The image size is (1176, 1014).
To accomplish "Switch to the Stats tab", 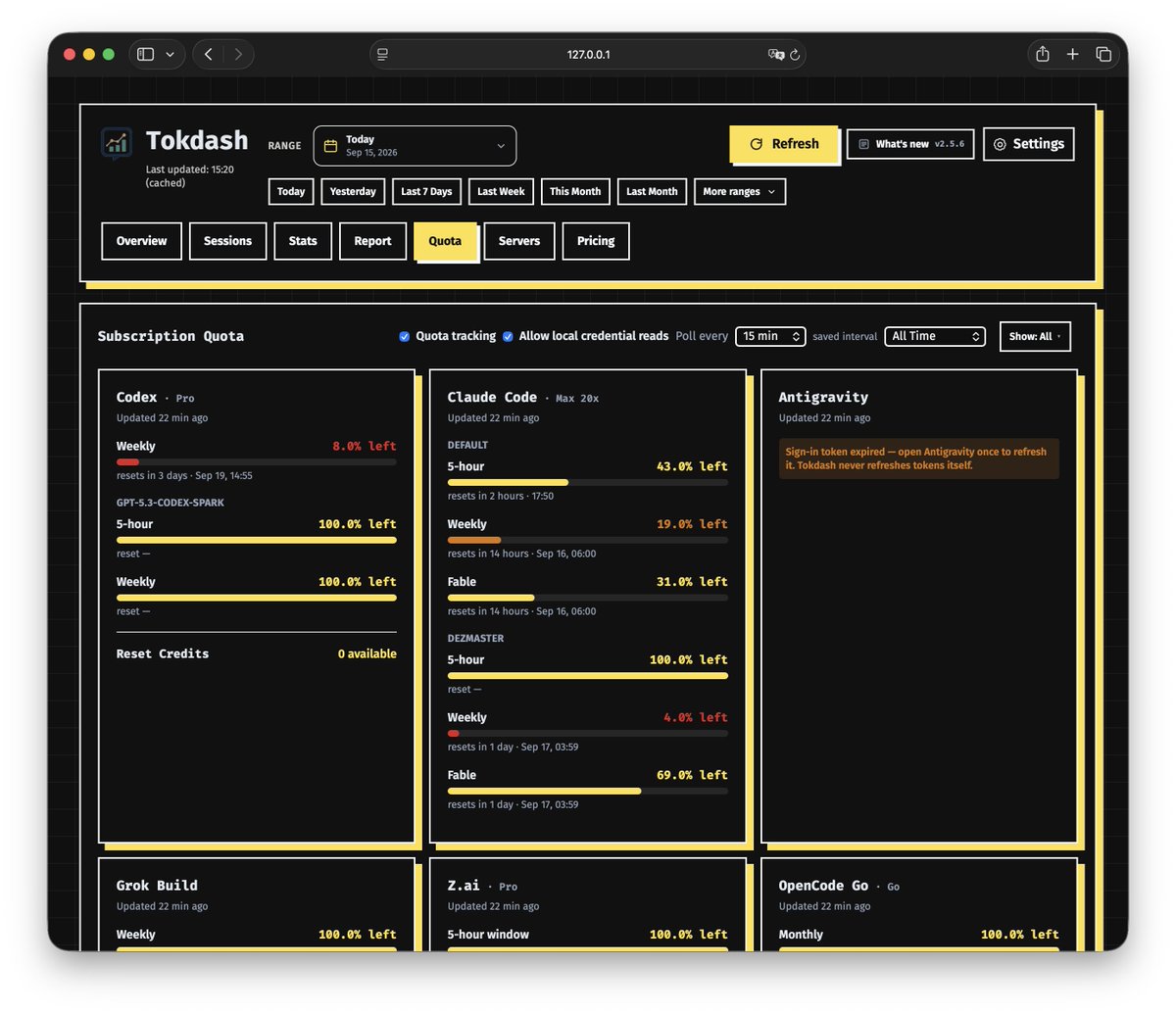I will (303, 241).
